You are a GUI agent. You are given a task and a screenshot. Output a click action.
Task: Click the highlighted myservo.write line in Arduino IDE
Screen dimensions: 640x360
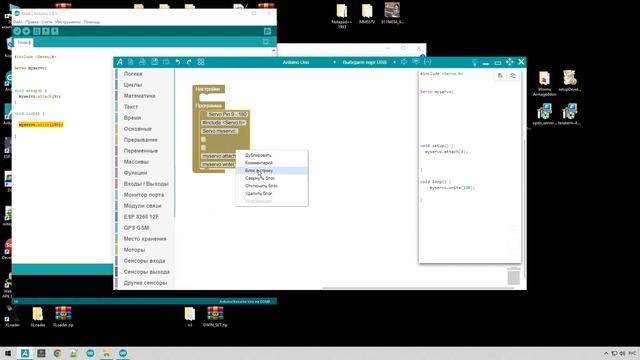tap(41, 124)
